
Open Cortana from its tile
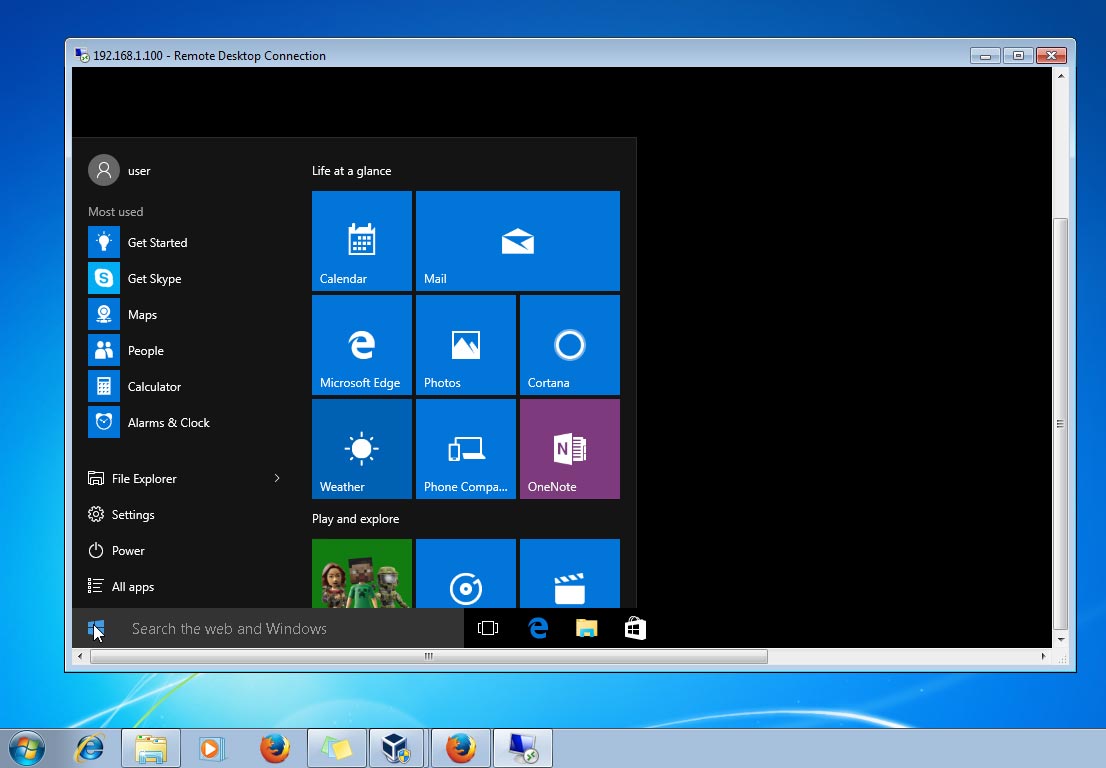coord(569,344)
